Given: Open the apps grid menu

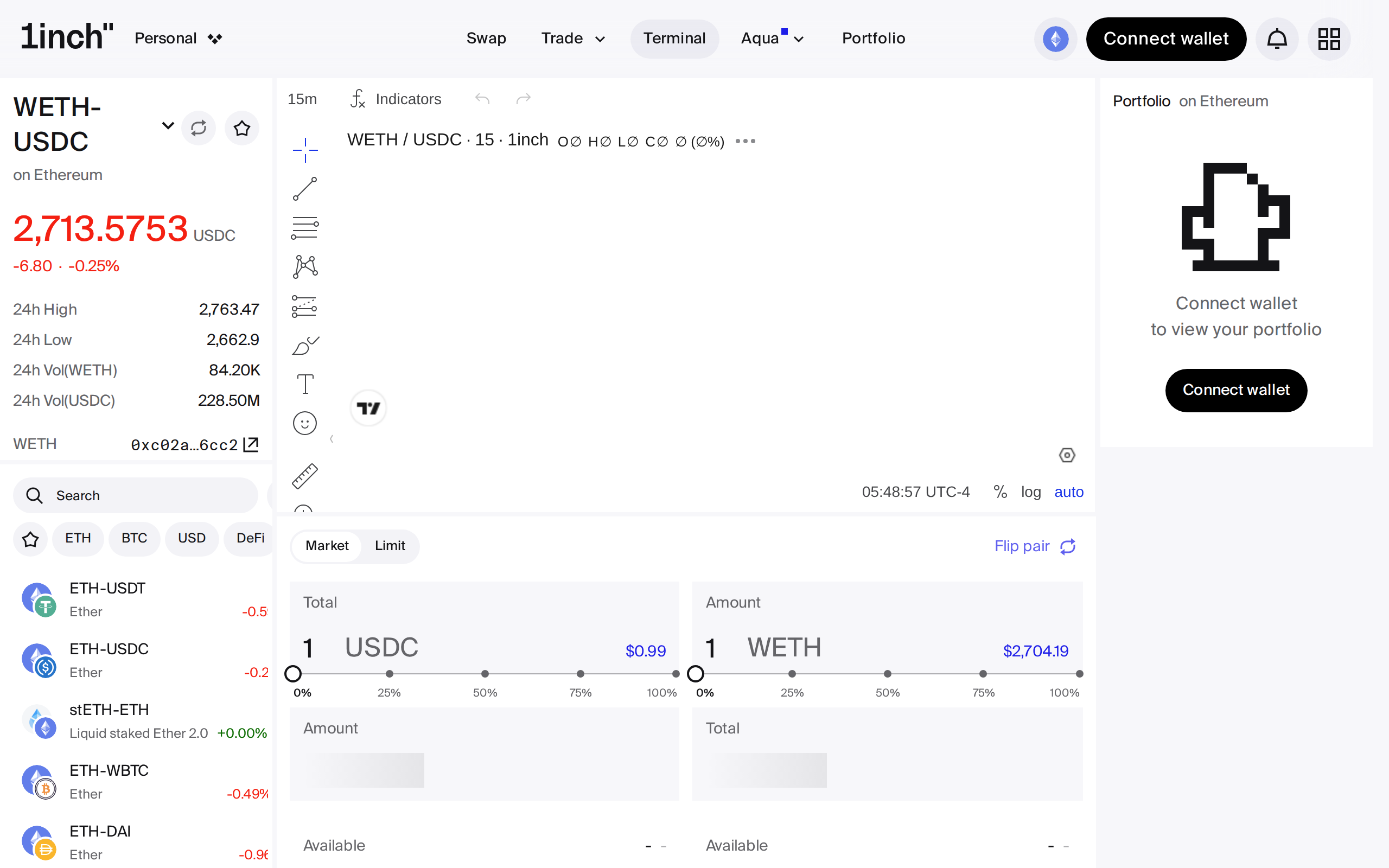Looking at the screenshot, I should (x=1329, y=39).
